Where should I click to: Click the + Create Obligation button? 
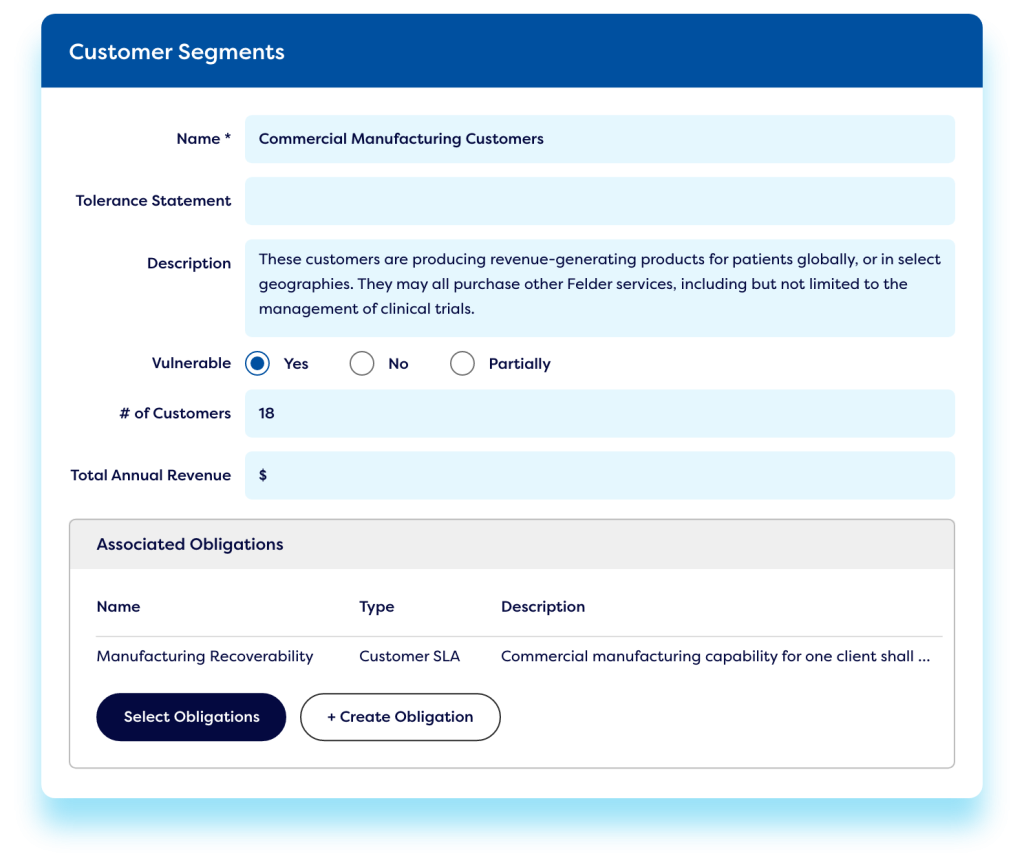point(400,717)
